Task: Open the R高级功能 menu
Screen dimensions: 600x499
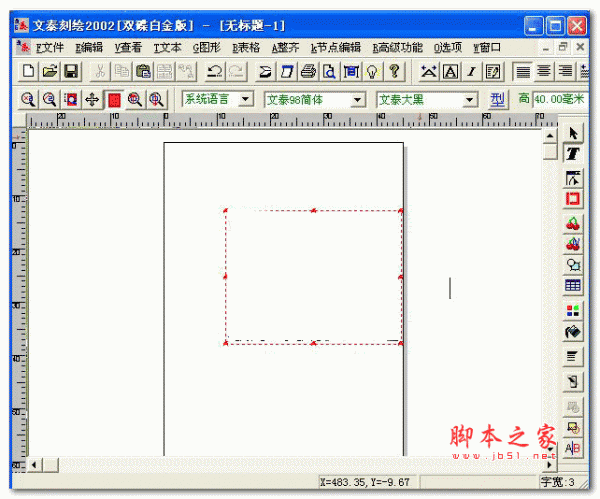Action: pyautogui.click(x=398, y=48)
